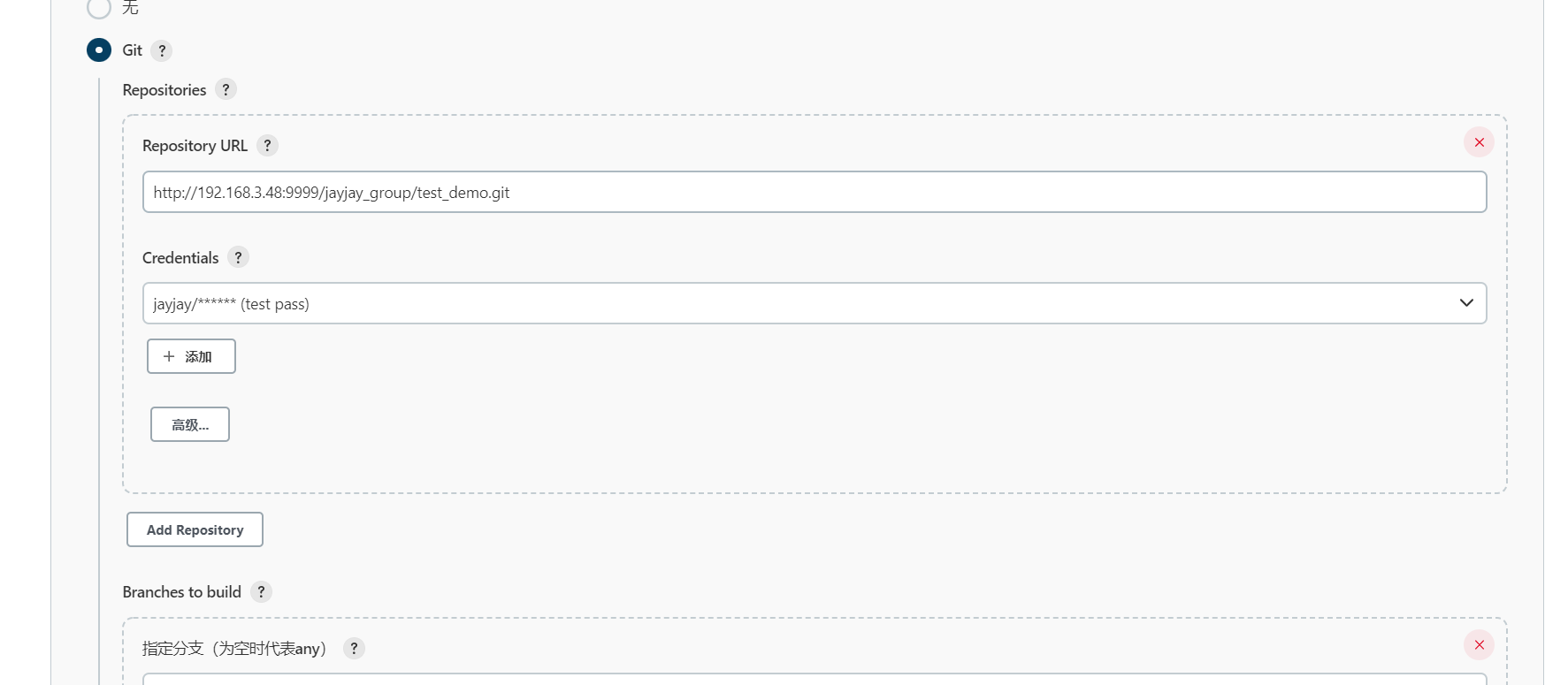Show help for 指定分支 field
This screenshot has height=685, width=1568.
354,648
